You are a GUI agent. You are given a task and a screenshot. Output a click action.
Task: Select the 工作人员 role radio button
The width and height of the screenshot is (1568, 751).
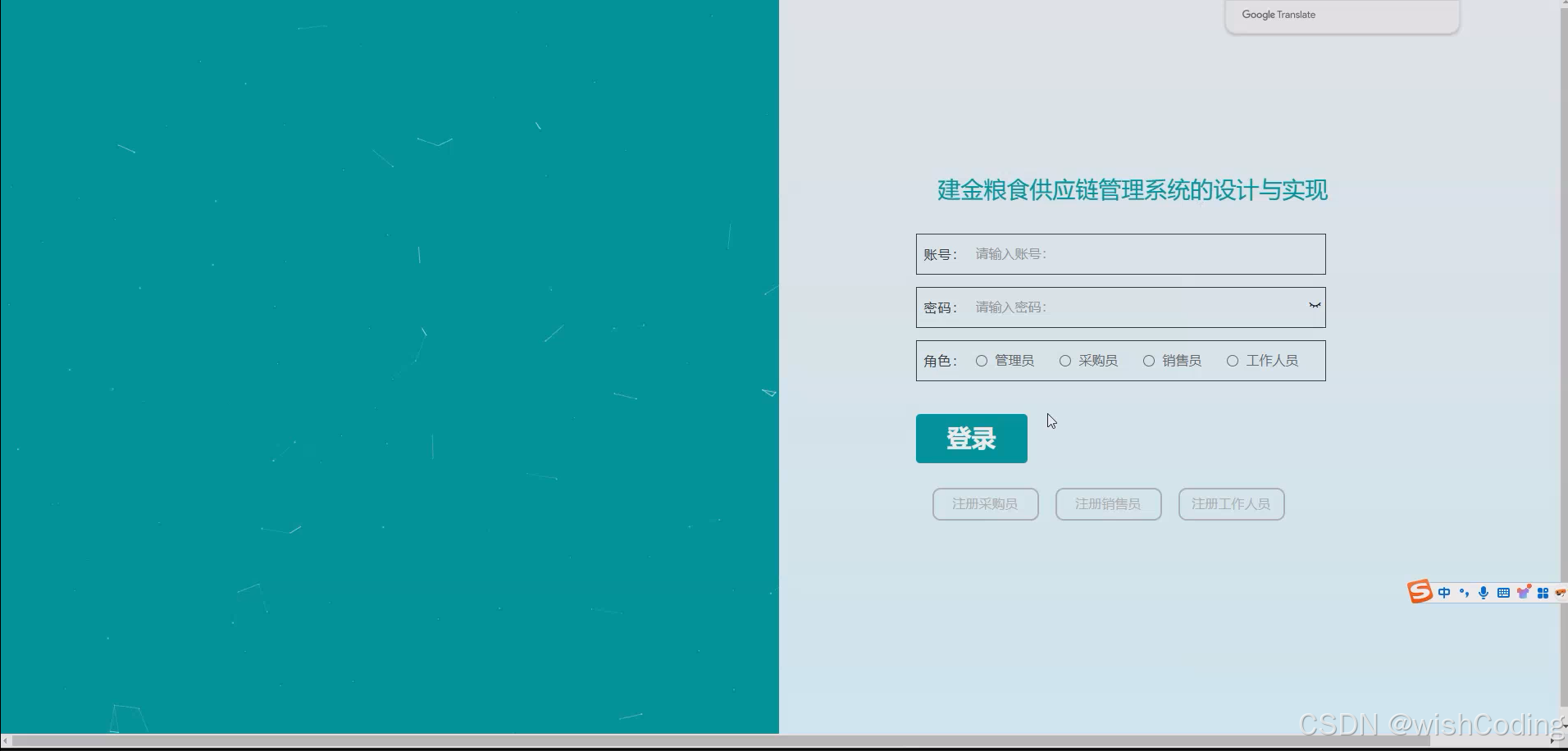(1233, 360)
